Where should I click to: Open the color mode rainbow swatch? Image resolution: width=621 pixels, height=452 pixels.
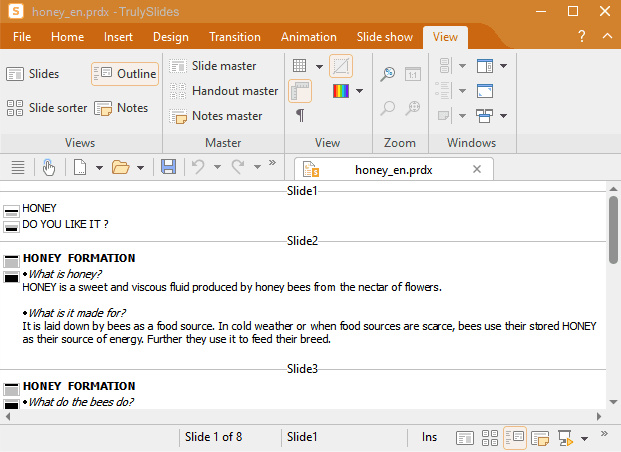[341, 91]
